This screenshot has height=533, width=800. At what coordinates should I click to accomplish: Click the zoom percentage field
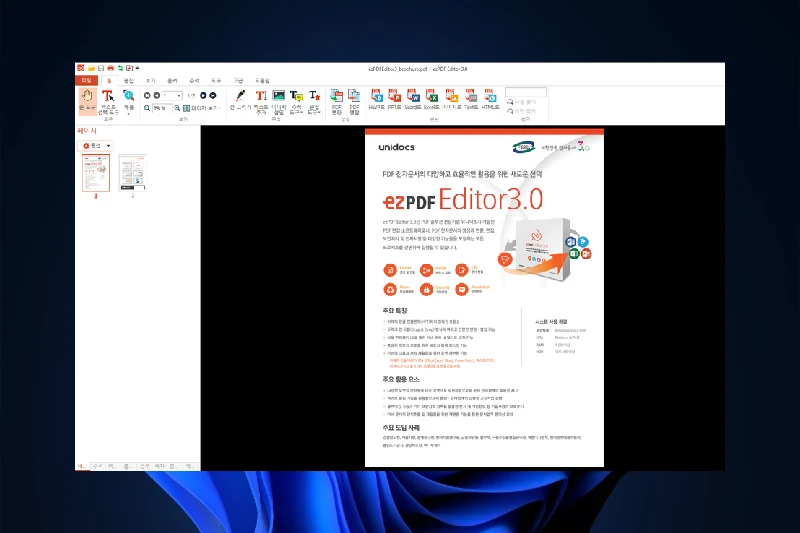coord(162,108)
